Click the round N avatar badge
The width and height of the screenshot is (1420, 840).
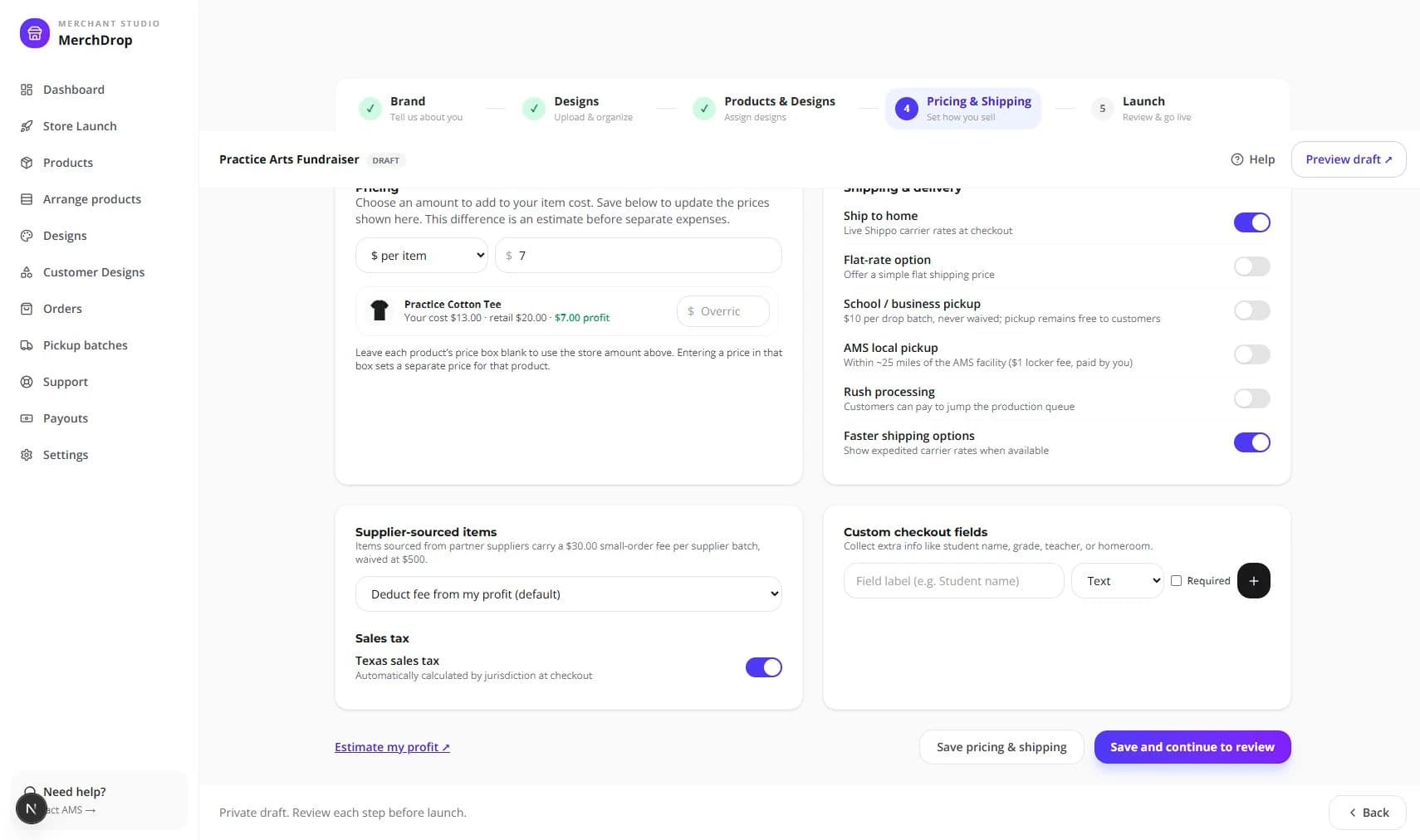[x=32, y=808]
